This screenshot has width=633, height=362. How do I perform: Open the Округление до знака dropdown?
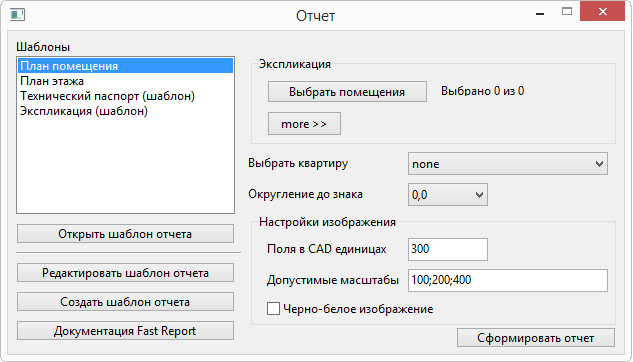coord(448,195)
